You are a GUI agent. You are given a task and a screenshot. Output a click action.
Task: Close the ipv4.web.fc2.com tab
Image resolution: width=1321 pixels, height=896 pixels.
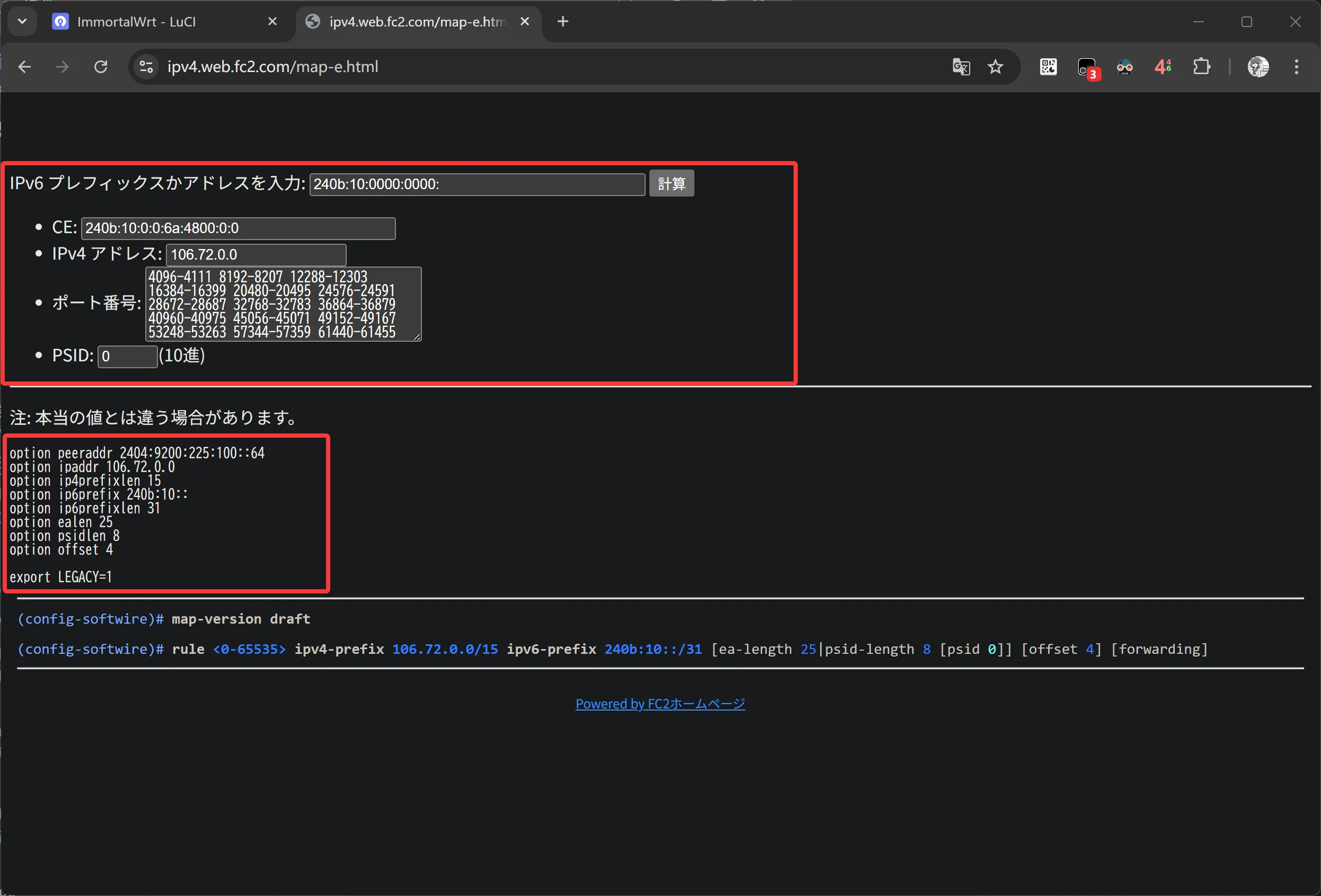tap(525, 22)
